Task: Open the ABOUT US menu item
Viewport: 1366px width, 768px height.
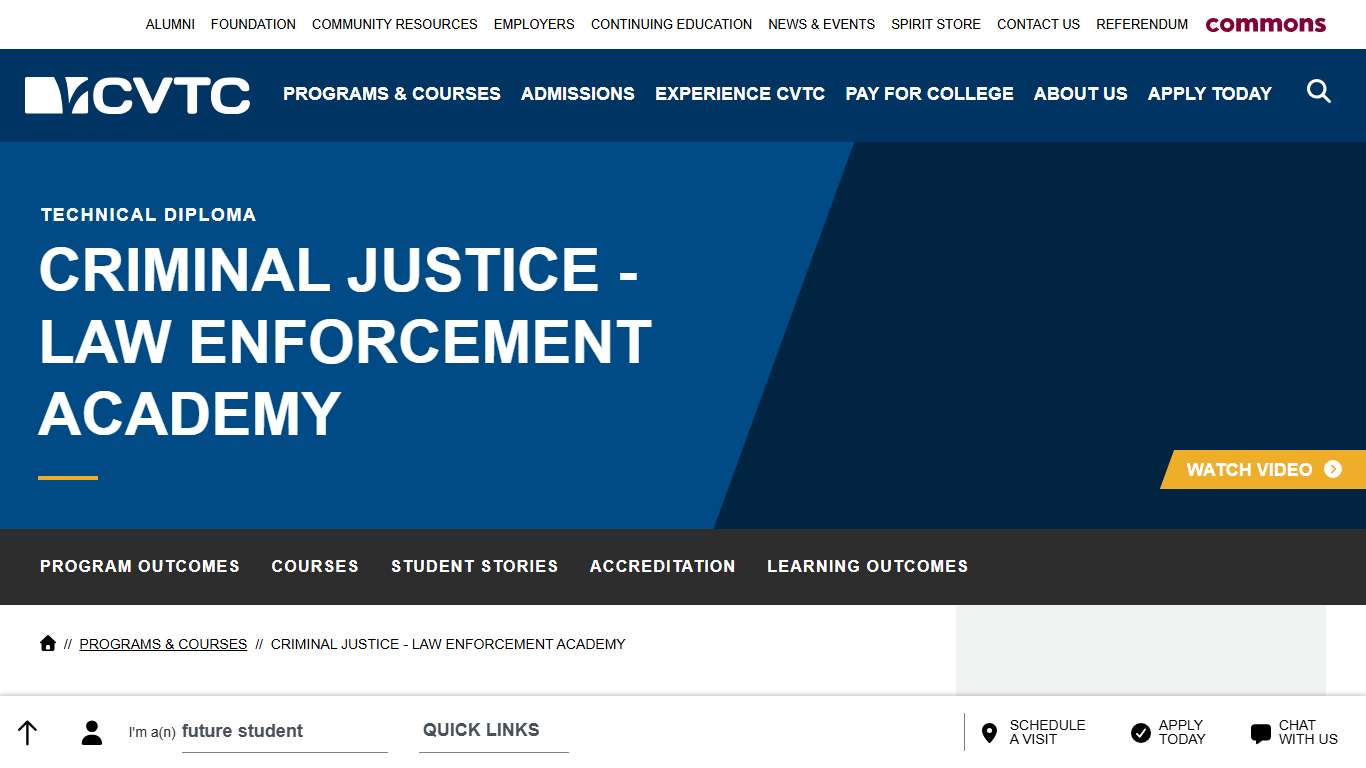Action: pyautogui.click(x=1080, y=94)
